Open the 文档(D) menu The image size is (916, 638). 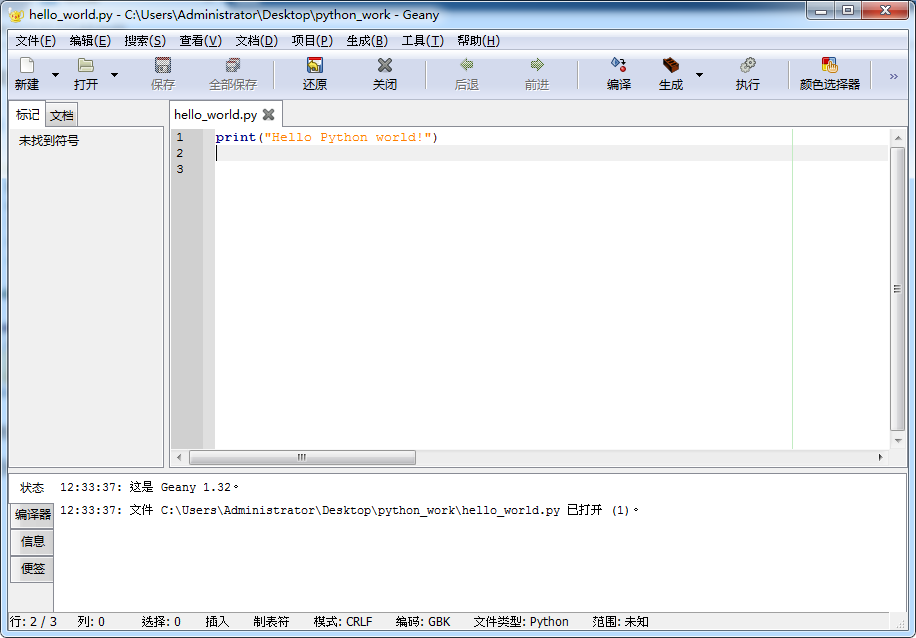tap(256, 41)
